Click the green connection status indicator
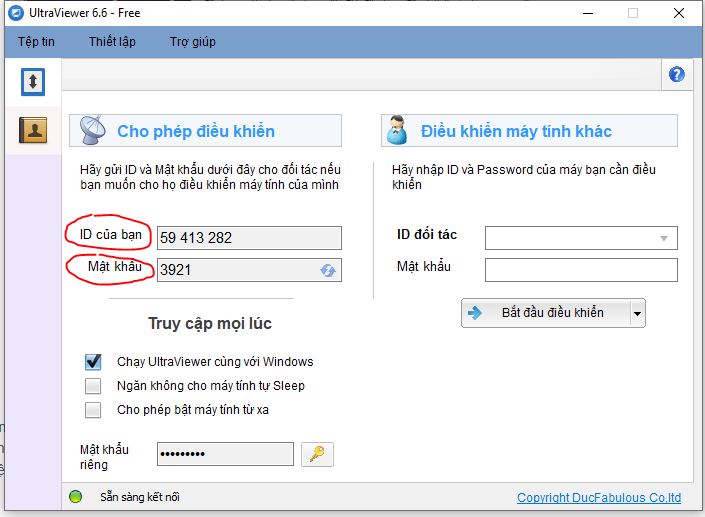 (76, 497)
